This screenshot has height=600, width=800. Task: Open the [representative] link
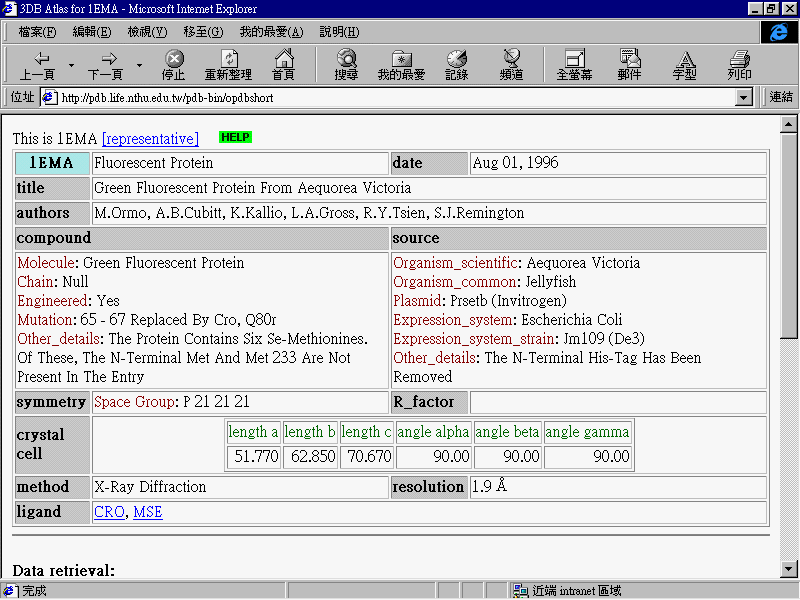150,139
